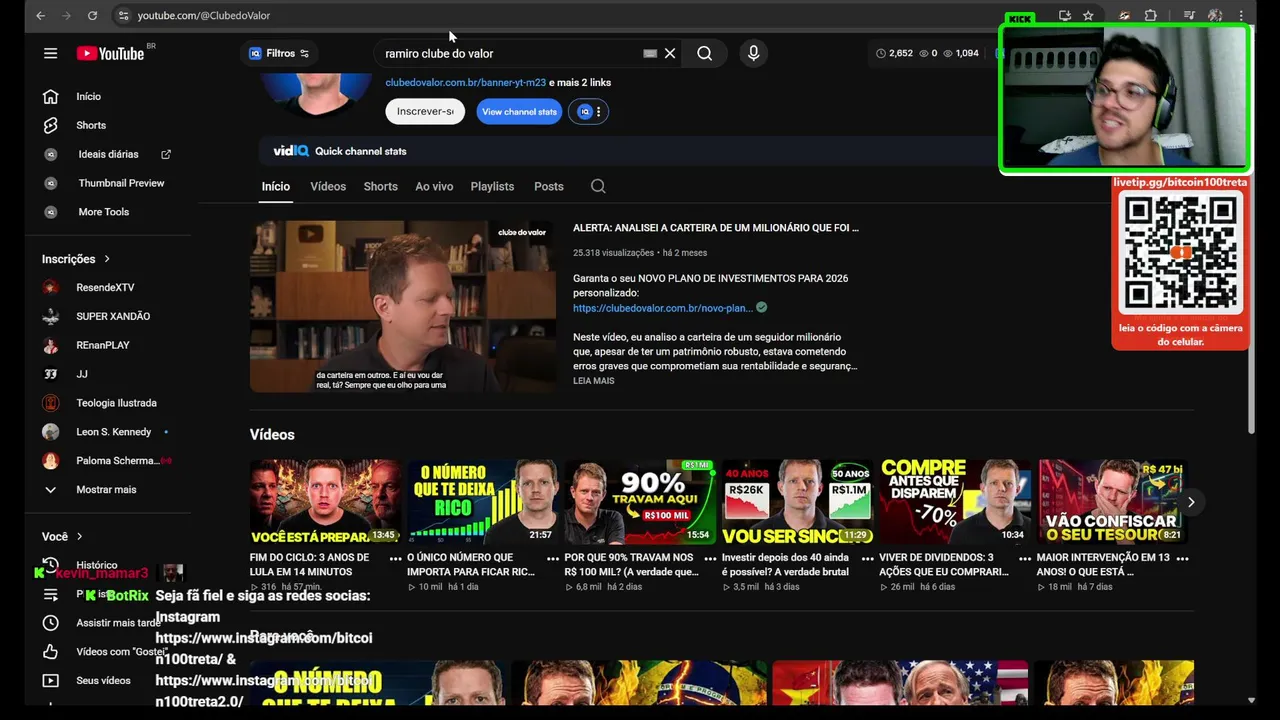
Task: Open Chrome three-dot menu
Action: point(1241,16)
